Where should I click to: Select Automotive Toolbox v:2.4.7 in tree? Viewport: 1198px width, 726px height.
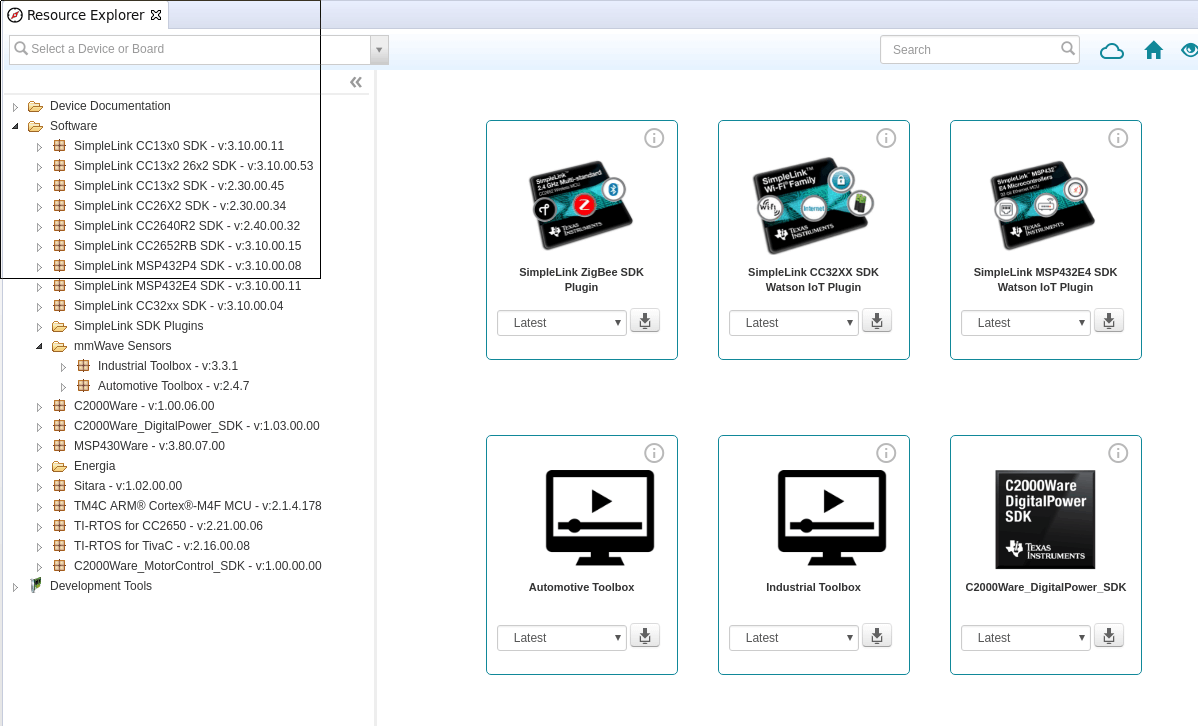pyautogui.click(x=173, y=386)
